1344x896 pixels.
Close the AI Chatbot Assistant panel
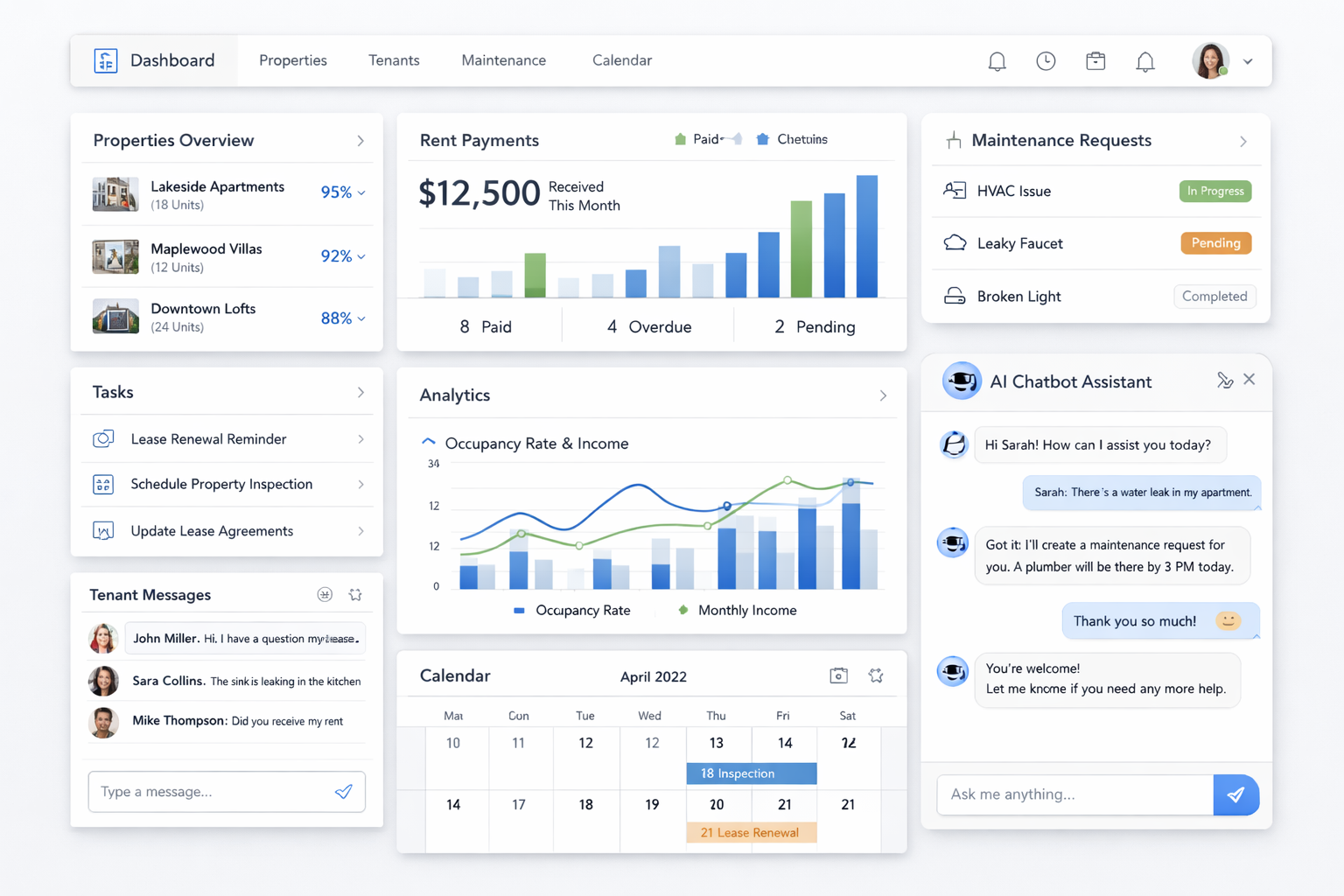pos(1249,380)
